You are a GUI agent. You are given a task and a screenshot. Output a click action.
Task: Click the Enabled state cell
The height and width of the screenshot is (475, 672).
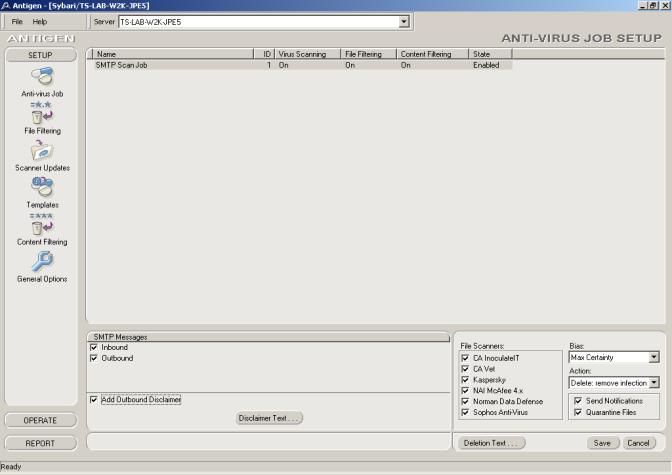(x=486, y=65)
